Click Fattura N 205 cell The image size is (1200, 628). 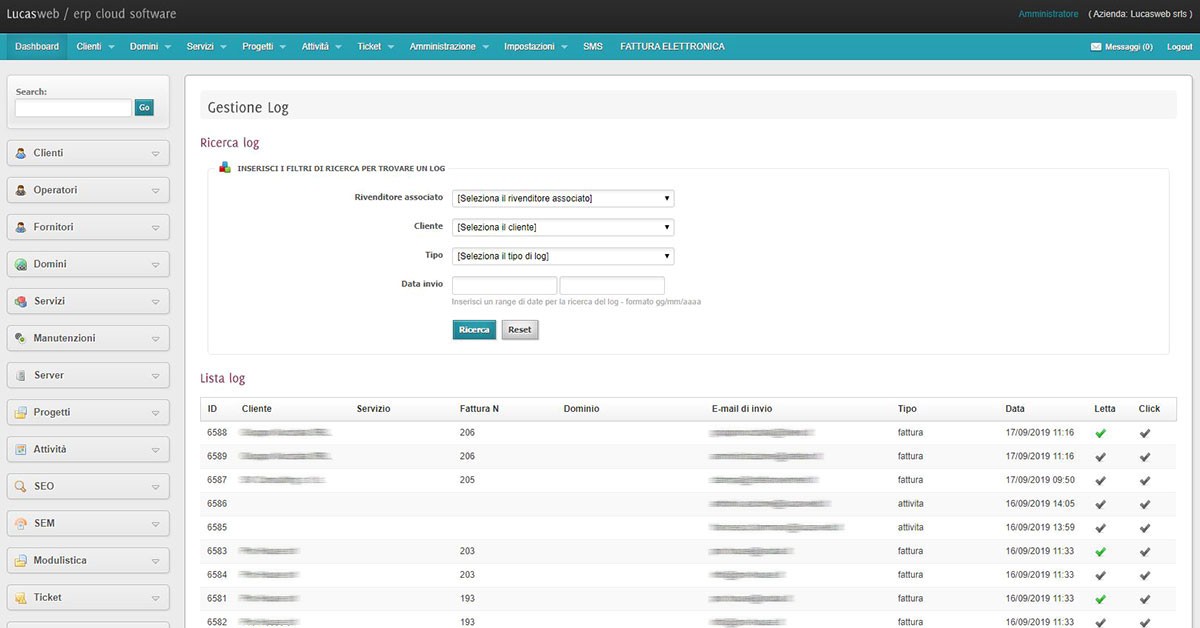[467, 480]
